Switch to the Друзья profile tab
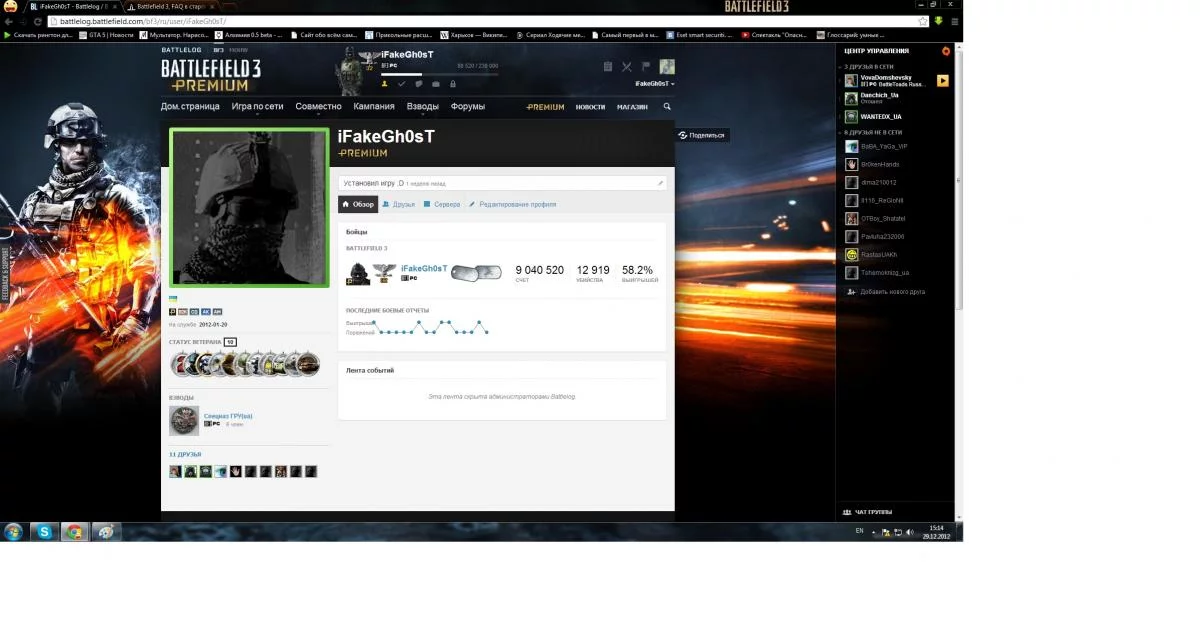This screenshot has height=635, width=1200. [x=398, y=204]
